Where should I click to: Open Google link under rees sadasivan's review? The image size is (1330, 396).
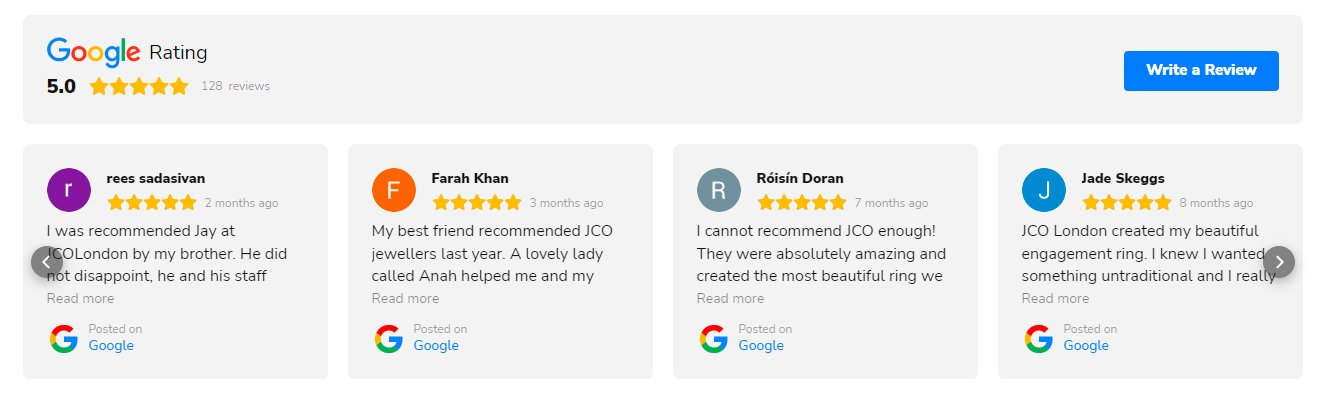(111, 346)
